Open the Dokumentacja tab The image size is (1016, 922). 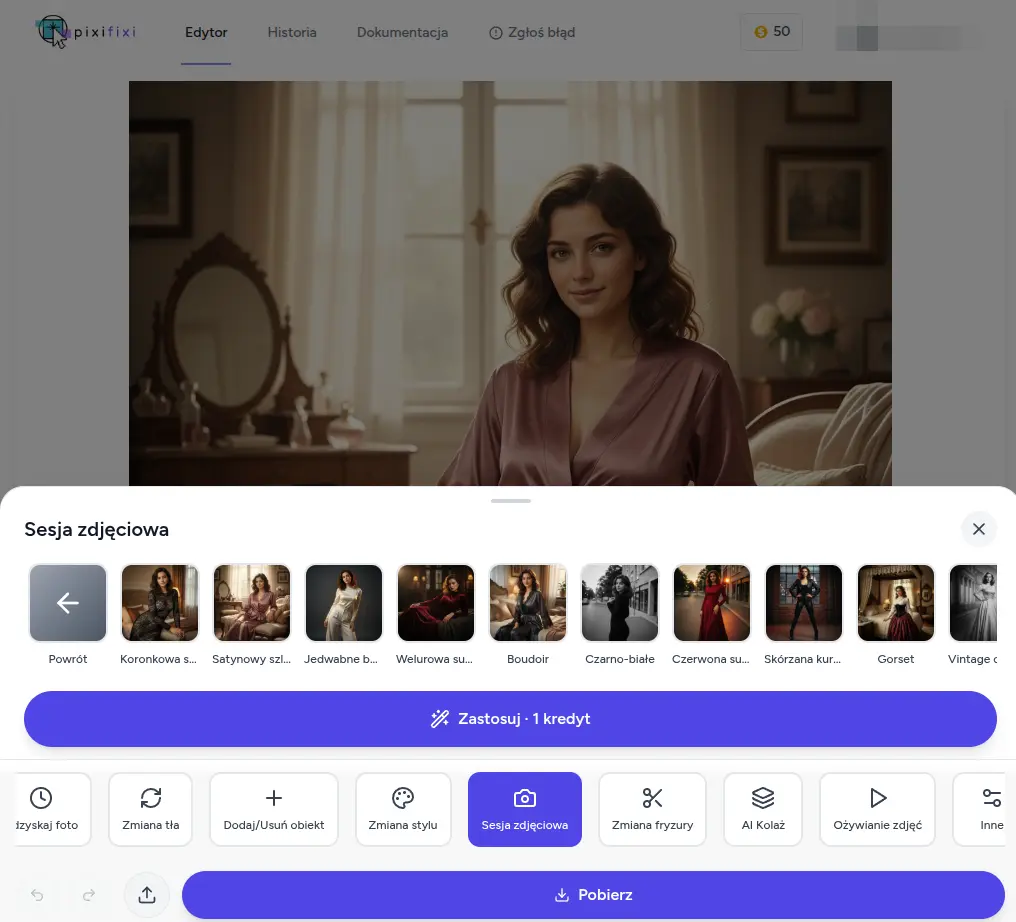click(x=402, y=32)
